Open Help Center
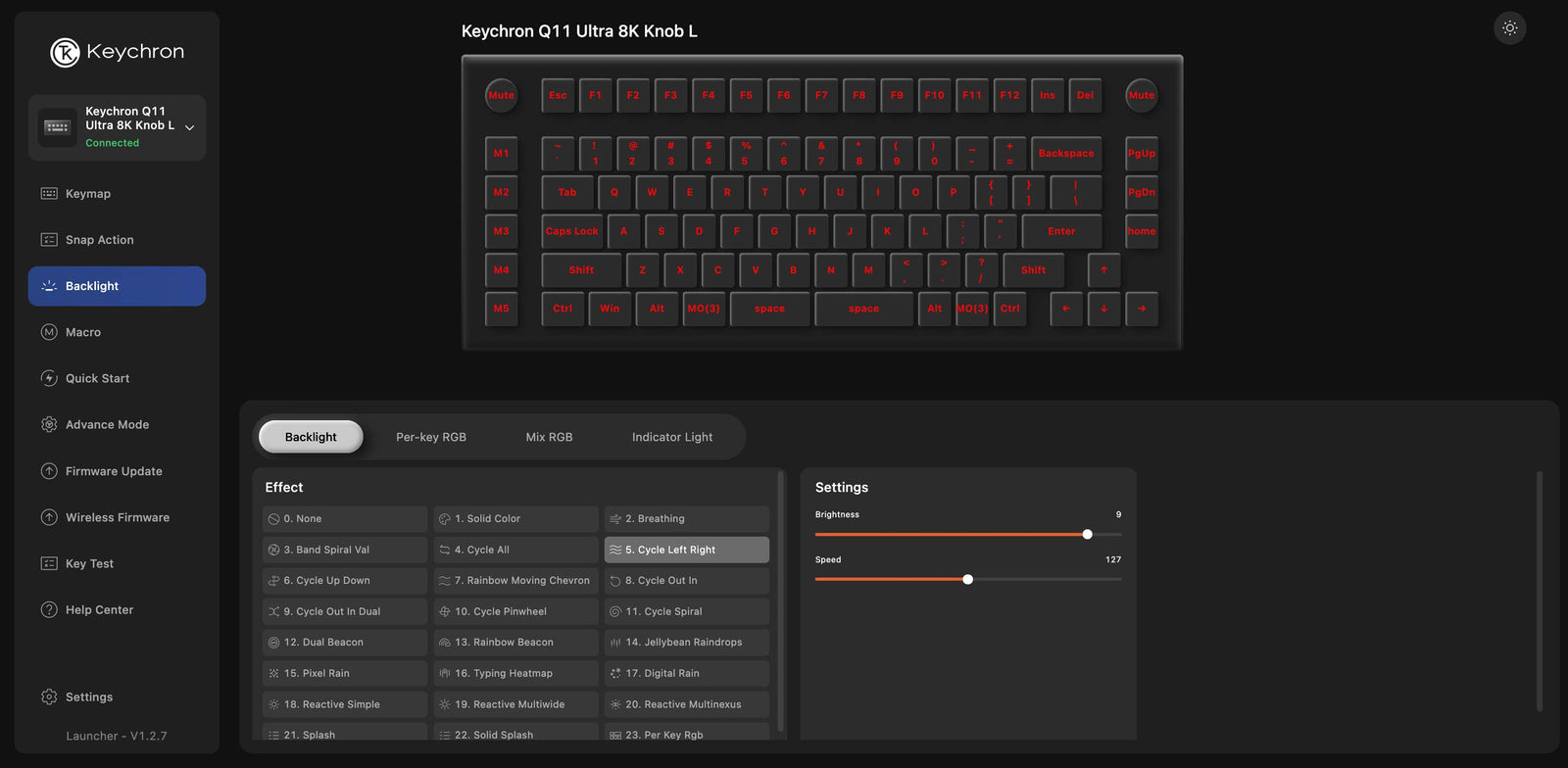 tap(117, 609)
